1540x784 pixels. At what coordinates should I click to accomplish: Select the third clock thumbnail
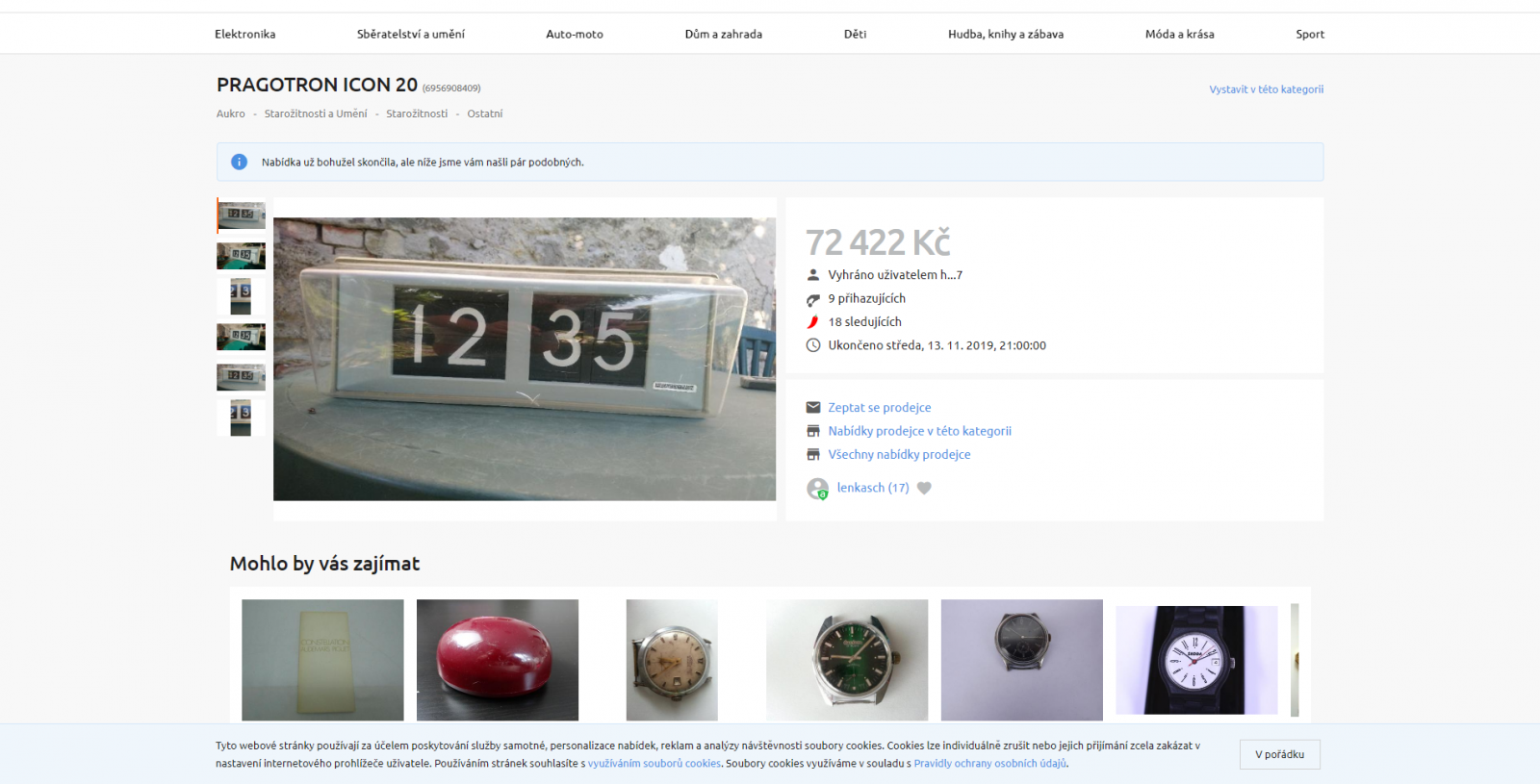[241, 296]
